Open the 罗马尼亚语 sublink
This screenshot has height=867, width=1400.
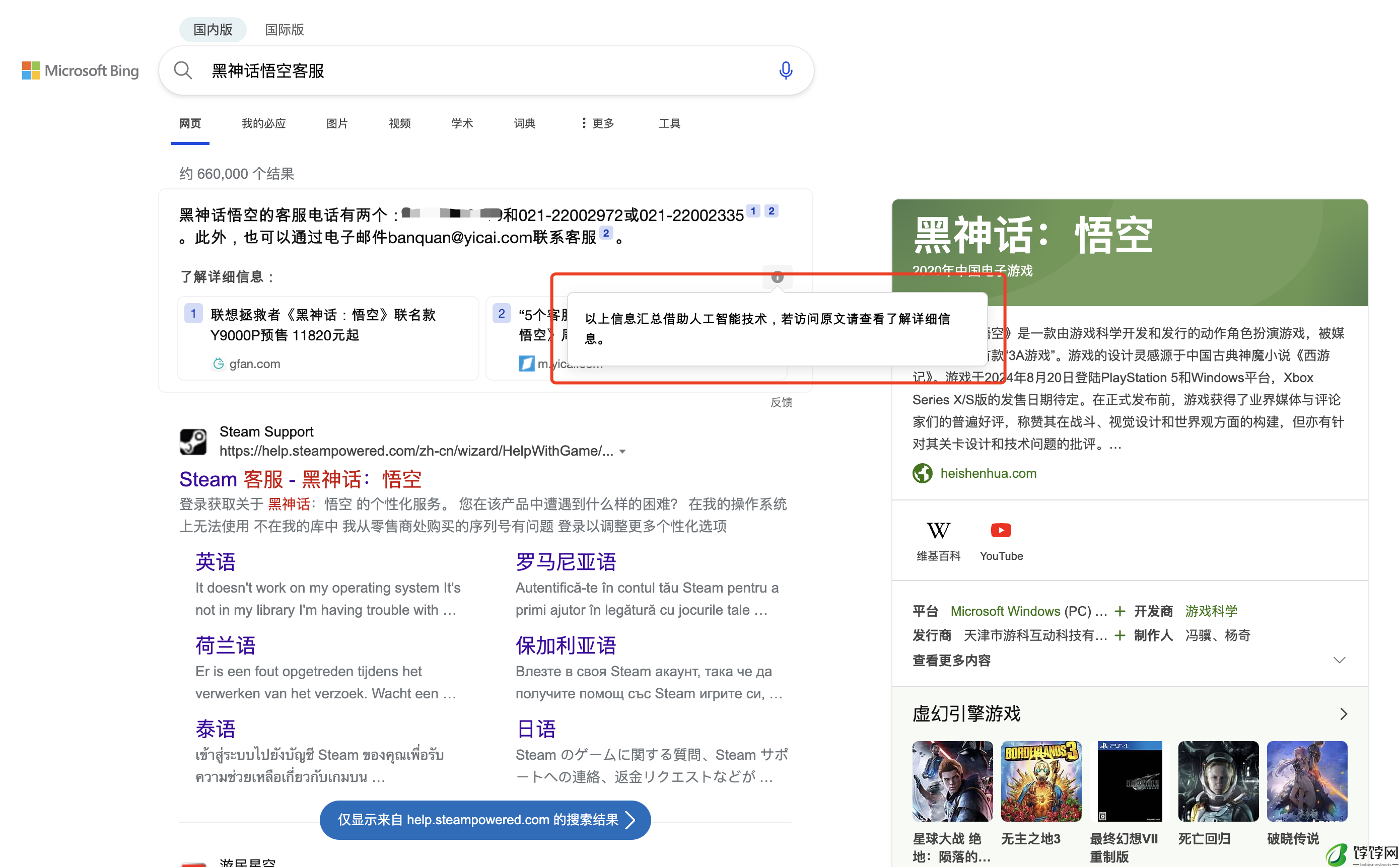[566, 562]
